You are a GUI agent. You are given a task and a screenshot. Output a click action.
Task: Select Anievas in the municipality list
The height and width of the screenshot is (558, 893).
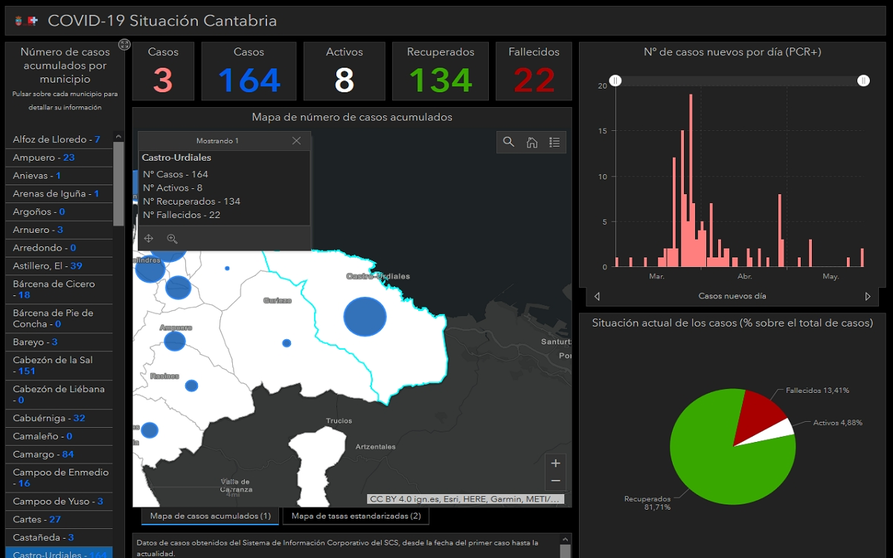point(59,175)
